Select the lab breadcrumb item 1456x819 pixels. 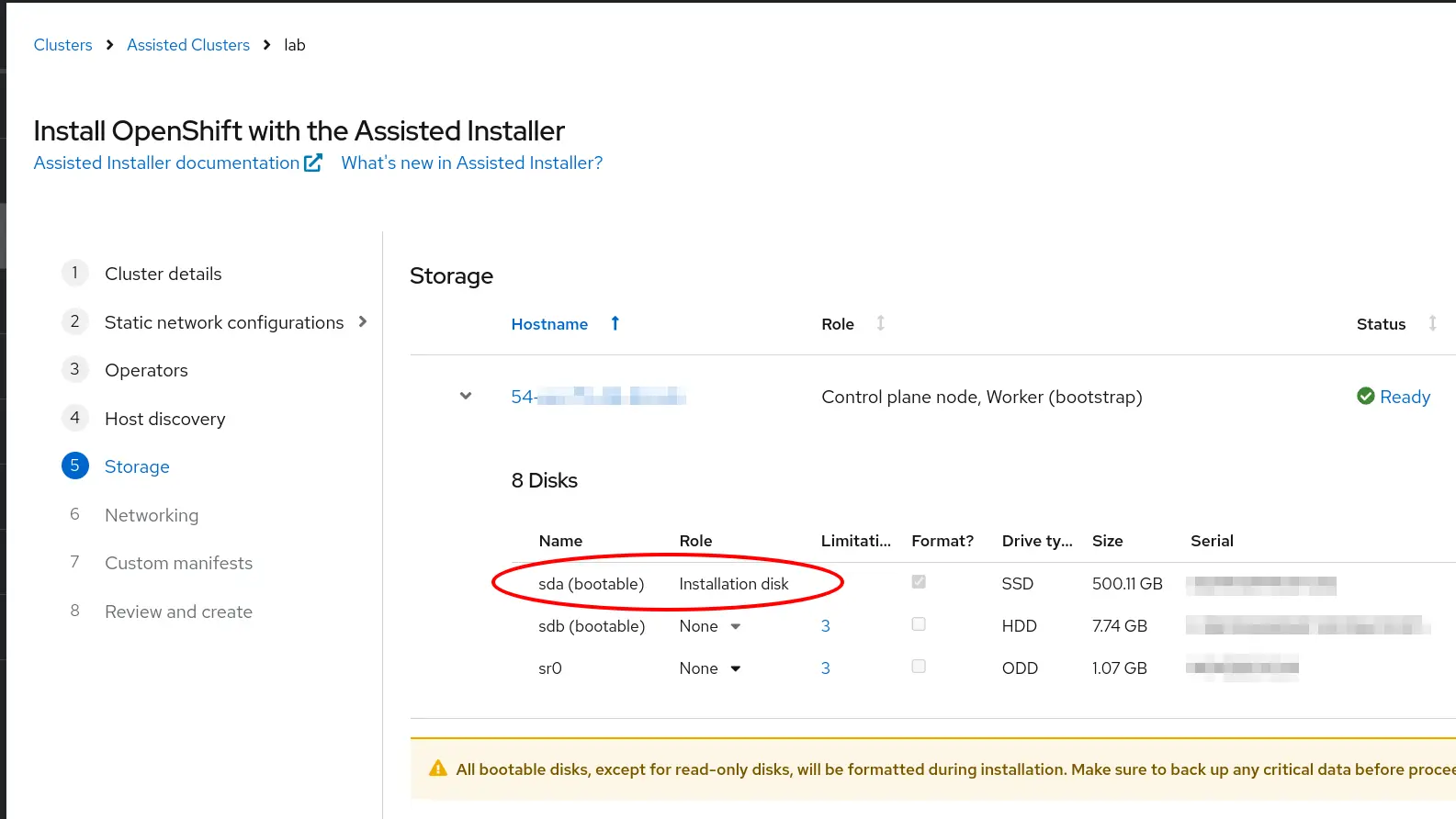[x=295, y=45]
